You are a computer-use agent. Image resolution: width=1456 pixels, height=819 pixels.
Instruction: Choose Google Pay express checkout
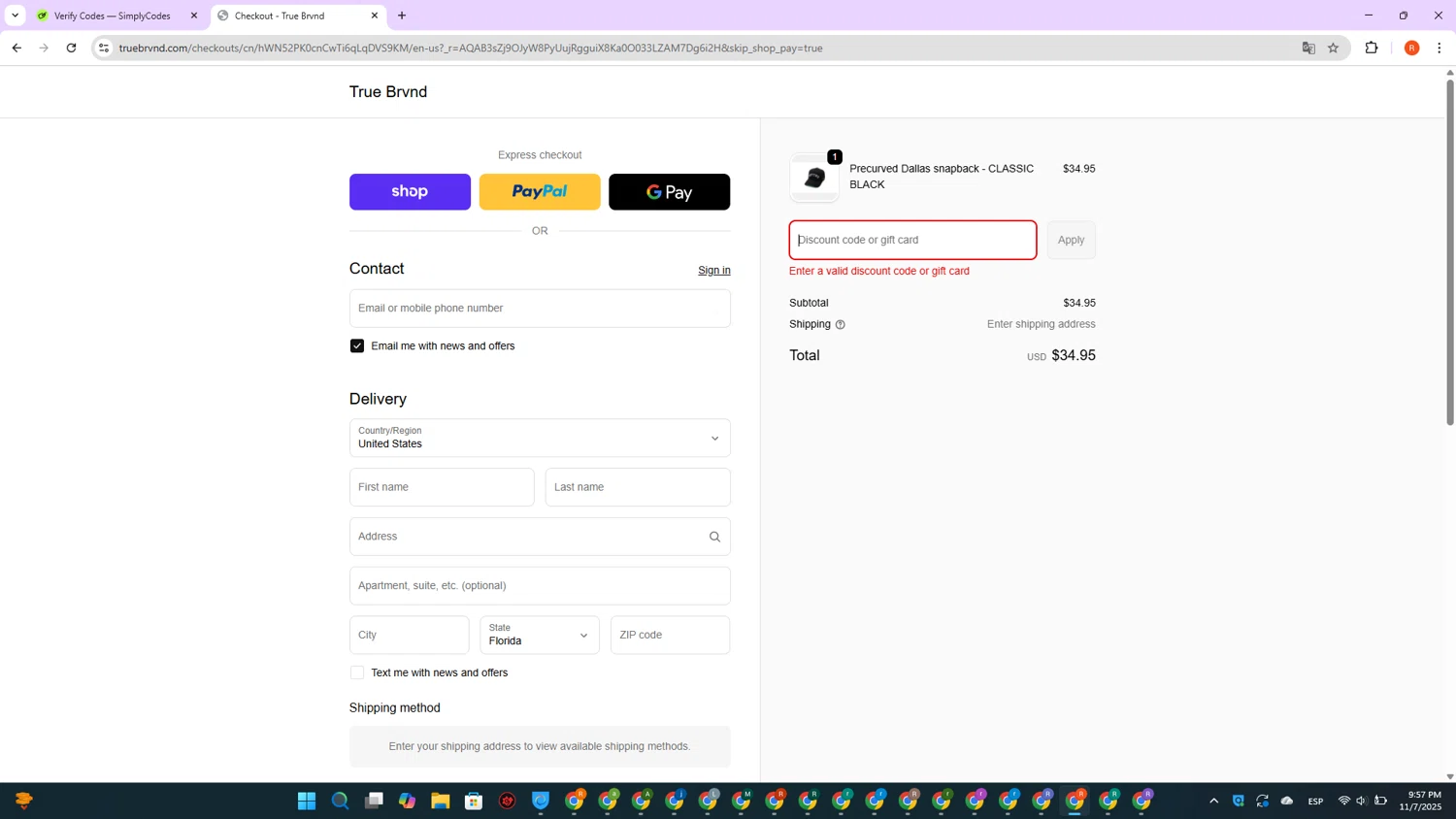(x=669, y=192)
